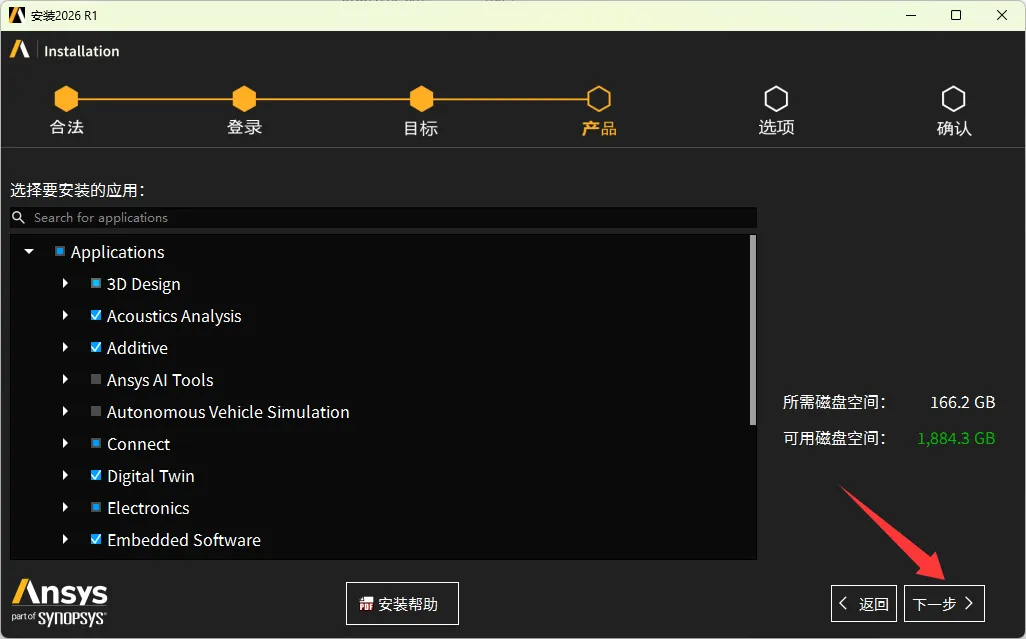
Task: Click the 合法 step hexagon icon
Action: point(66,99)
